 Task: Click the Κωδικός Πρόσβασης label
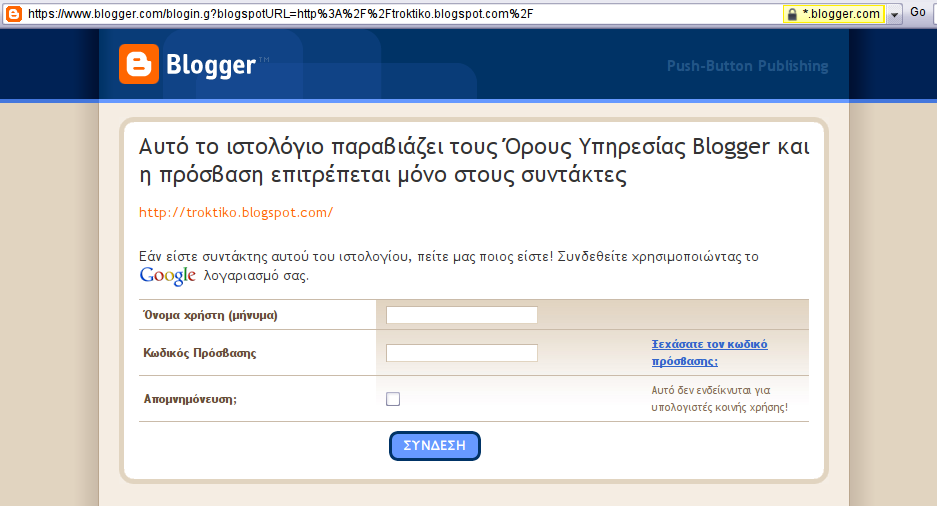click(x=200, y=353)
